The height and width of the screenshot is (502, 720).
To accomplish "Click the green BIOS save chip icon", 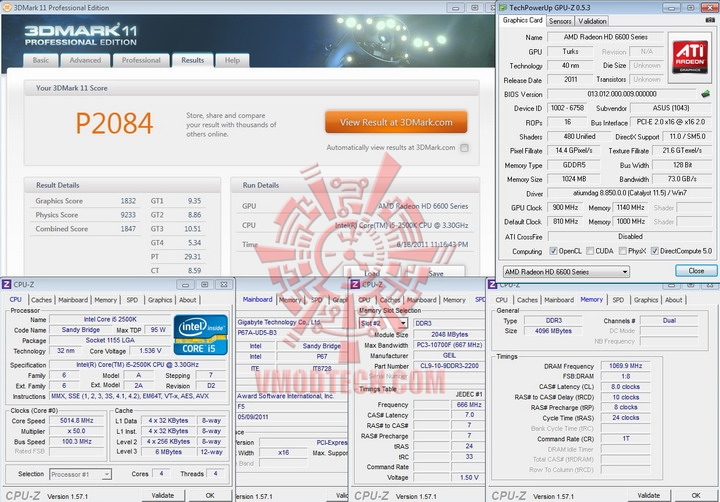I will click(x=705, y=94).
